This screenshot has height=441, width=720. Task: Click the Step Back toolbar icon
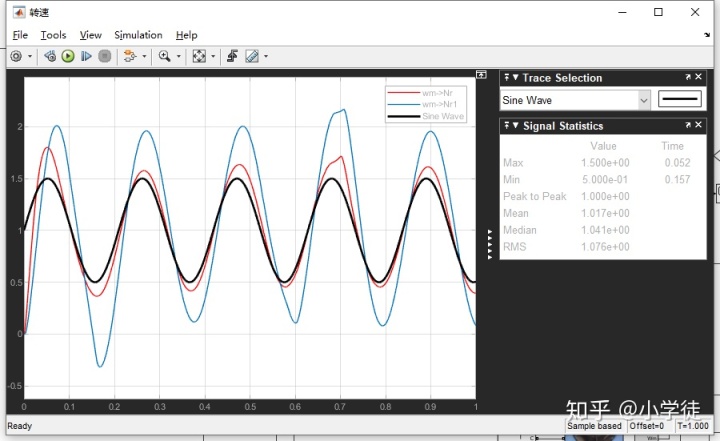50,56
